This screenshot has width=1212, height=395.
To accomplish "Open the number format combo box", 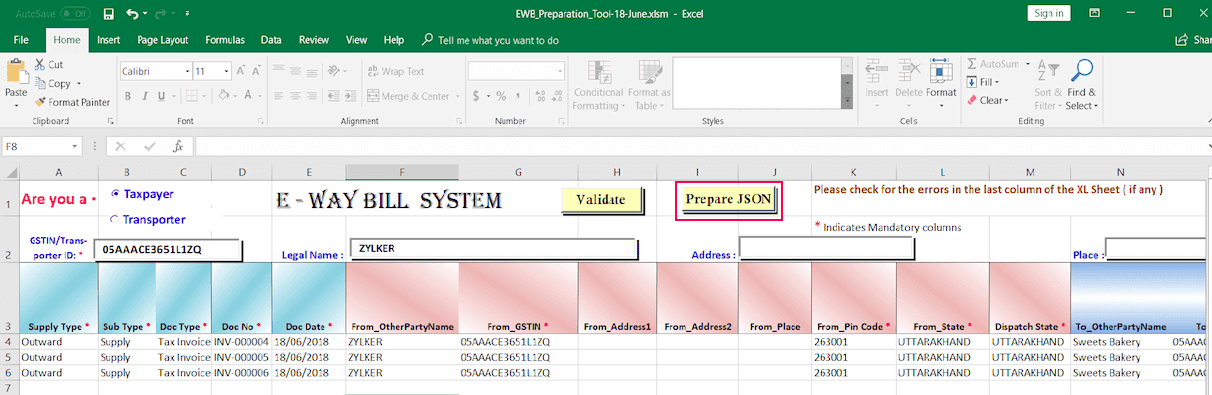I will (x=516, y=72).
